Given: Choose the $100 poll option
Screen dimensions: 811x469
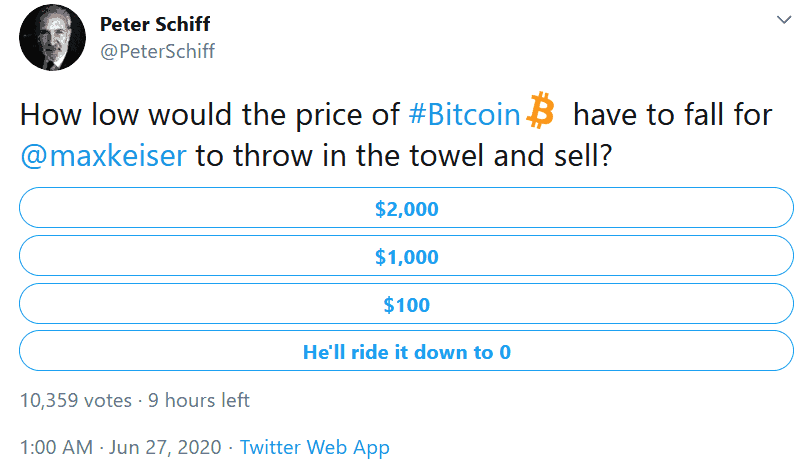Looking at the screenshot, I should (x=407, y=304).
